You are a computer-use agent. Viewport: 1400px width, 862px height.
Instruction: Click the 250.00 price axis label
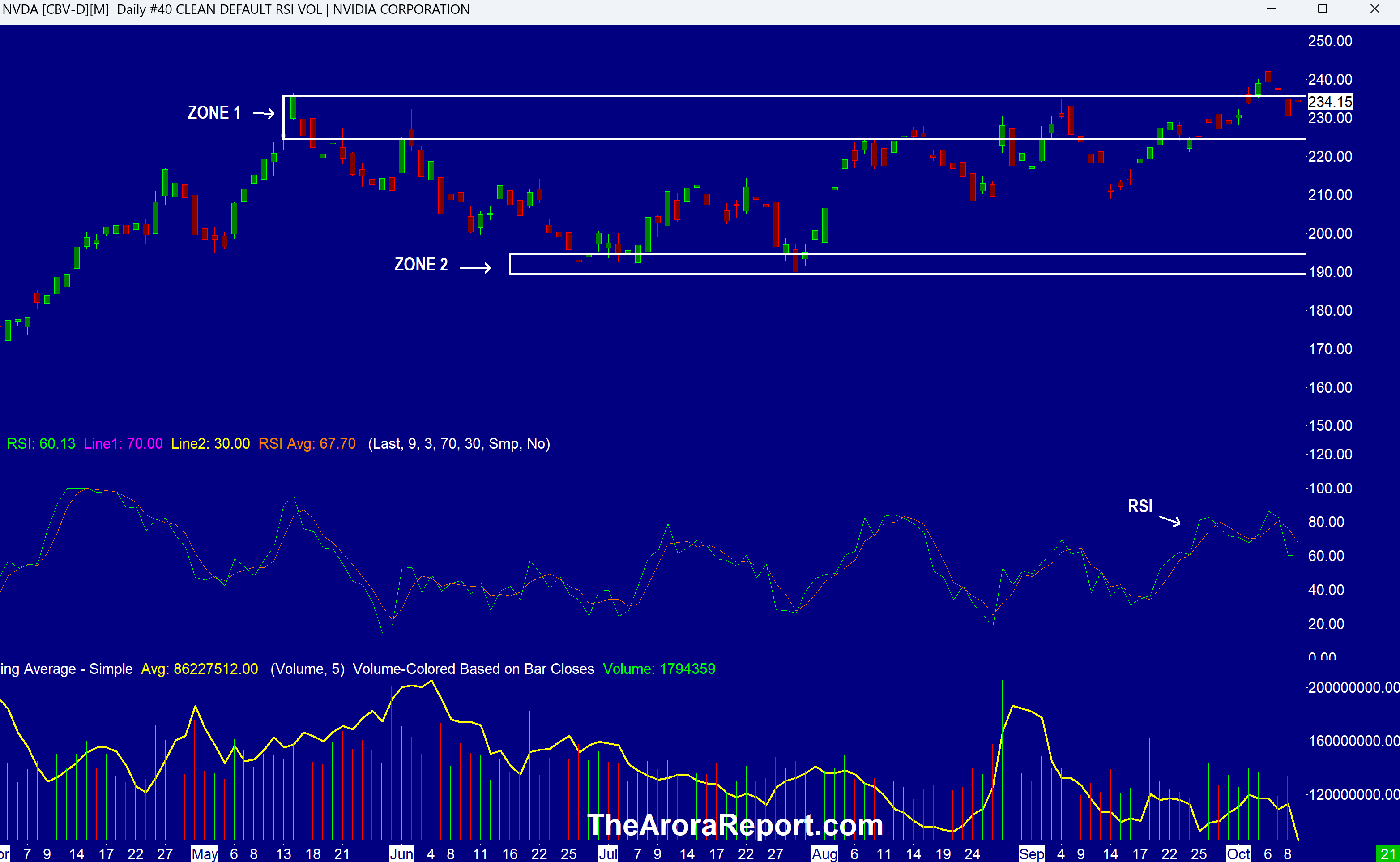pos(1330,41)
